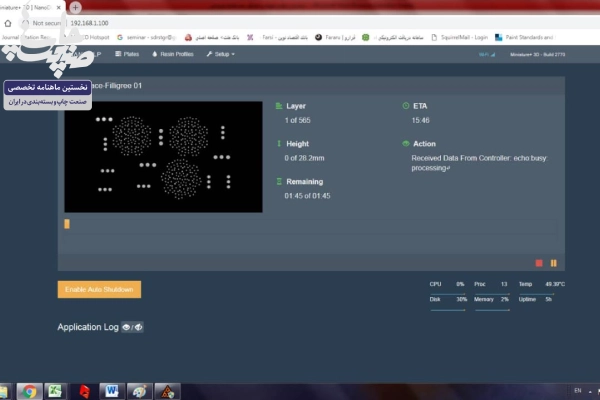600x400 pixels.
Task: Open the SquirrelMail - Login bookmark
Action: pyautogui.click(x=463, y=37)
